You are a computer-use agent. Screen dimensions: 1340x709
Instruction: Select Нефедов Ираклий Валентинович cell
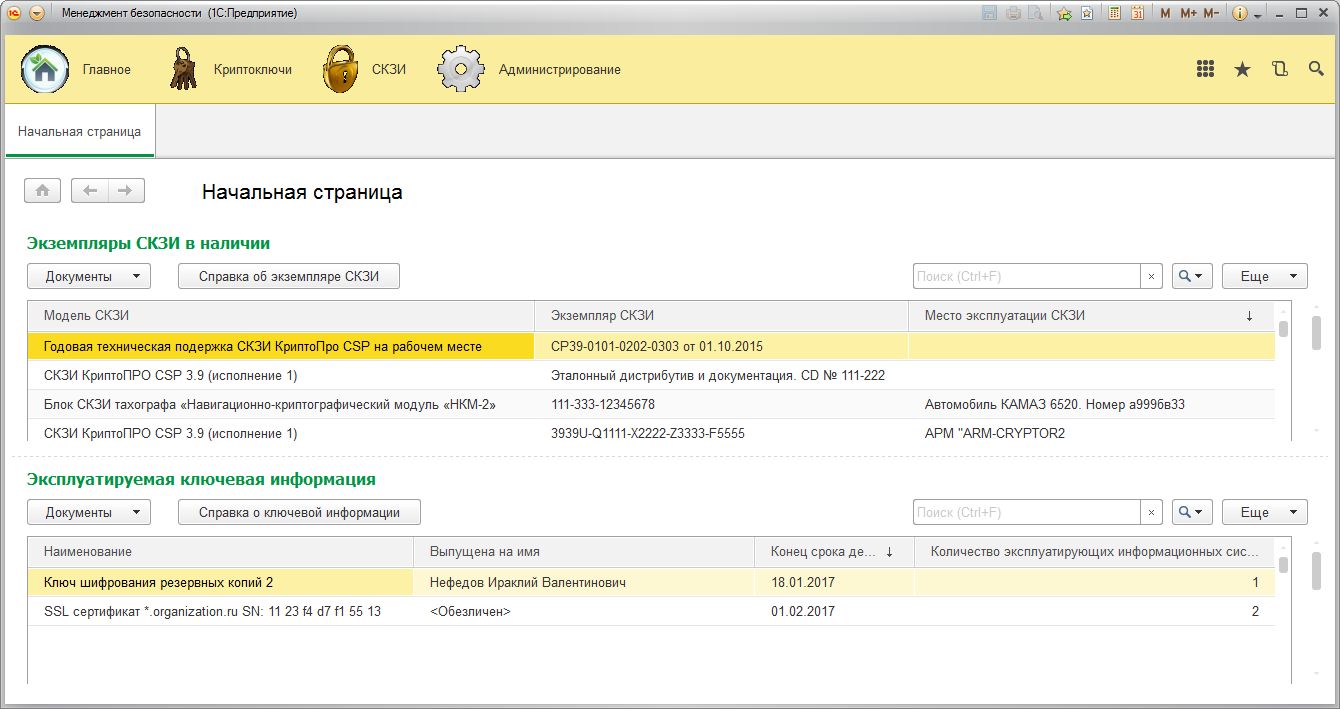[584, 582]
